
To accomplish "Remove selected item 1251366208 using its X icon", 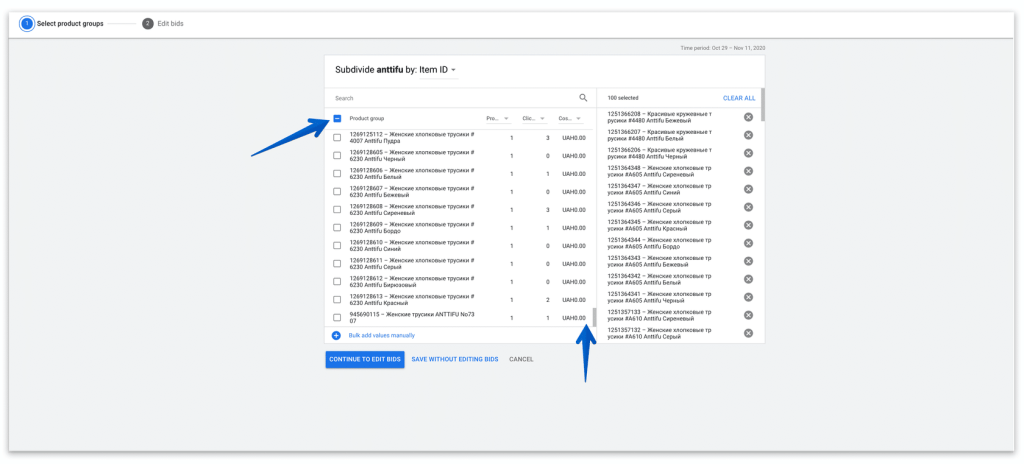I will pos(748,118).
